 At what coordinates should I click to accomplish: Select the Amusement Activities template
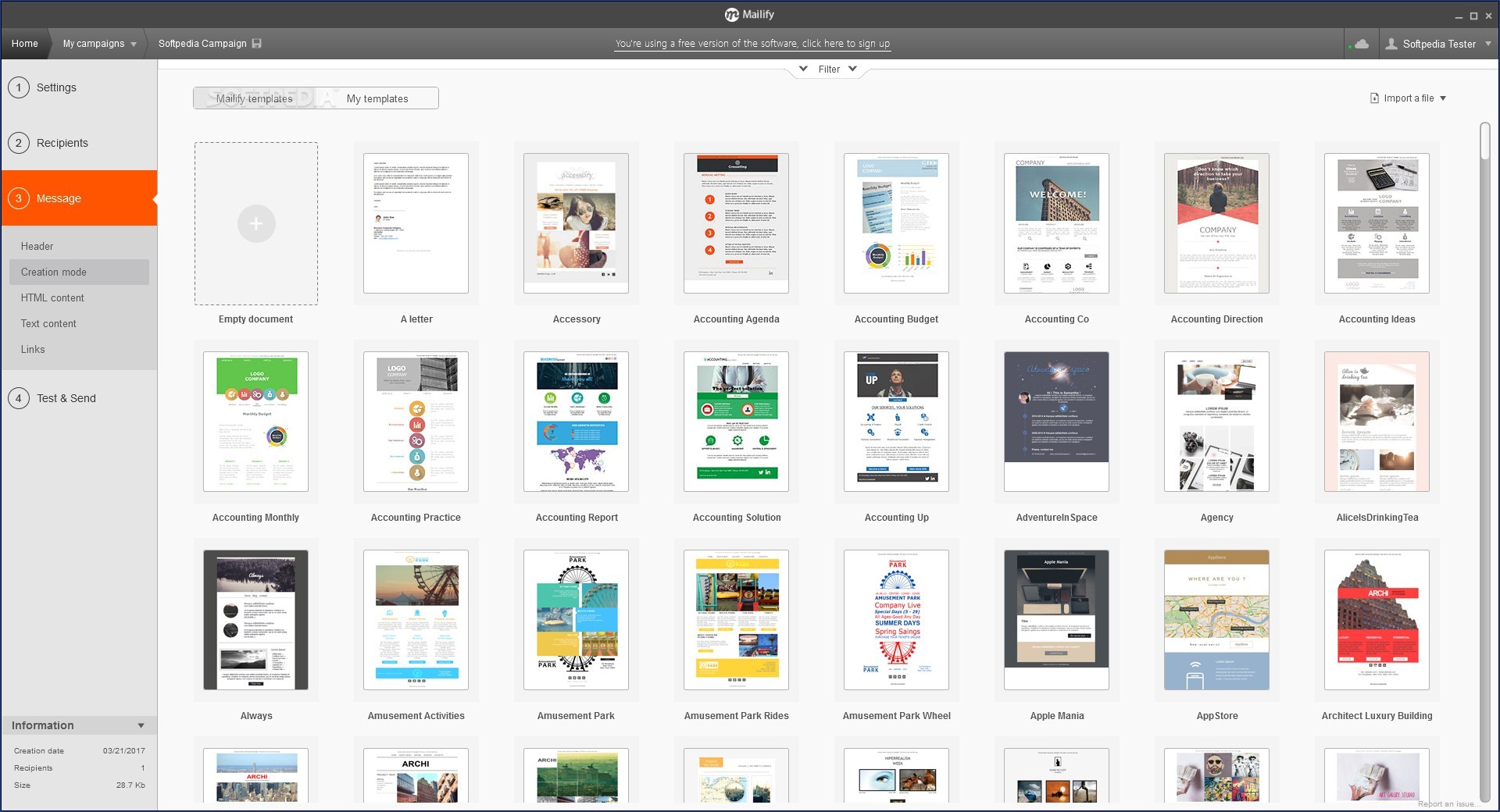click(x=416, y=620)
